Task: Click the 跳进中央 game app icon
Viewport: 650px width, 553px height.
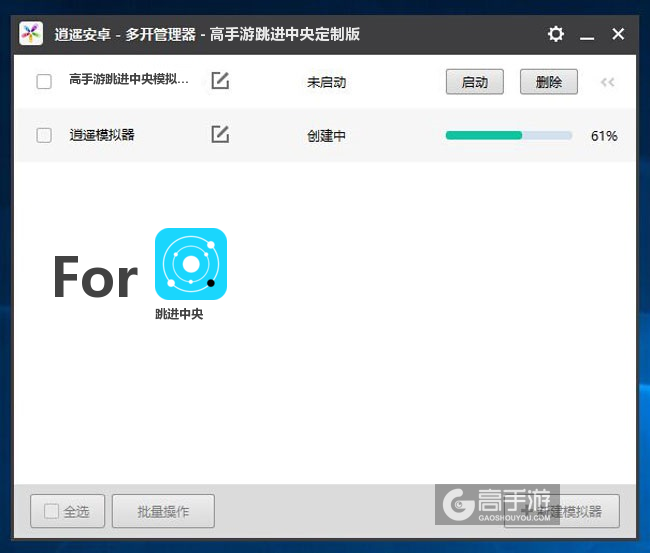Action: (x=191, y=264)
